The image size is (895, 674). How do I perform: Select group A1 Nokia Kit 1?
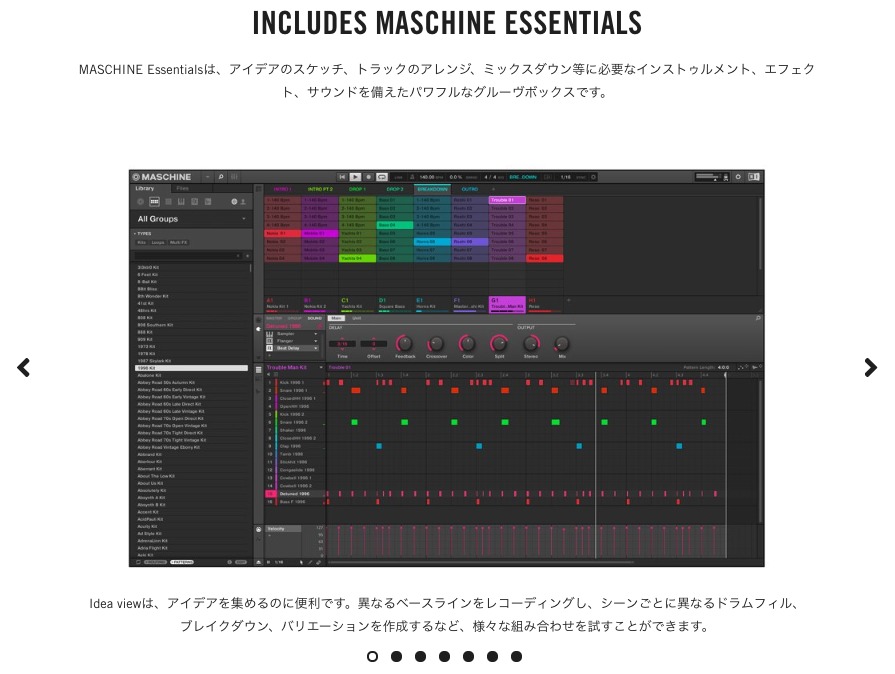click(282, 304)
